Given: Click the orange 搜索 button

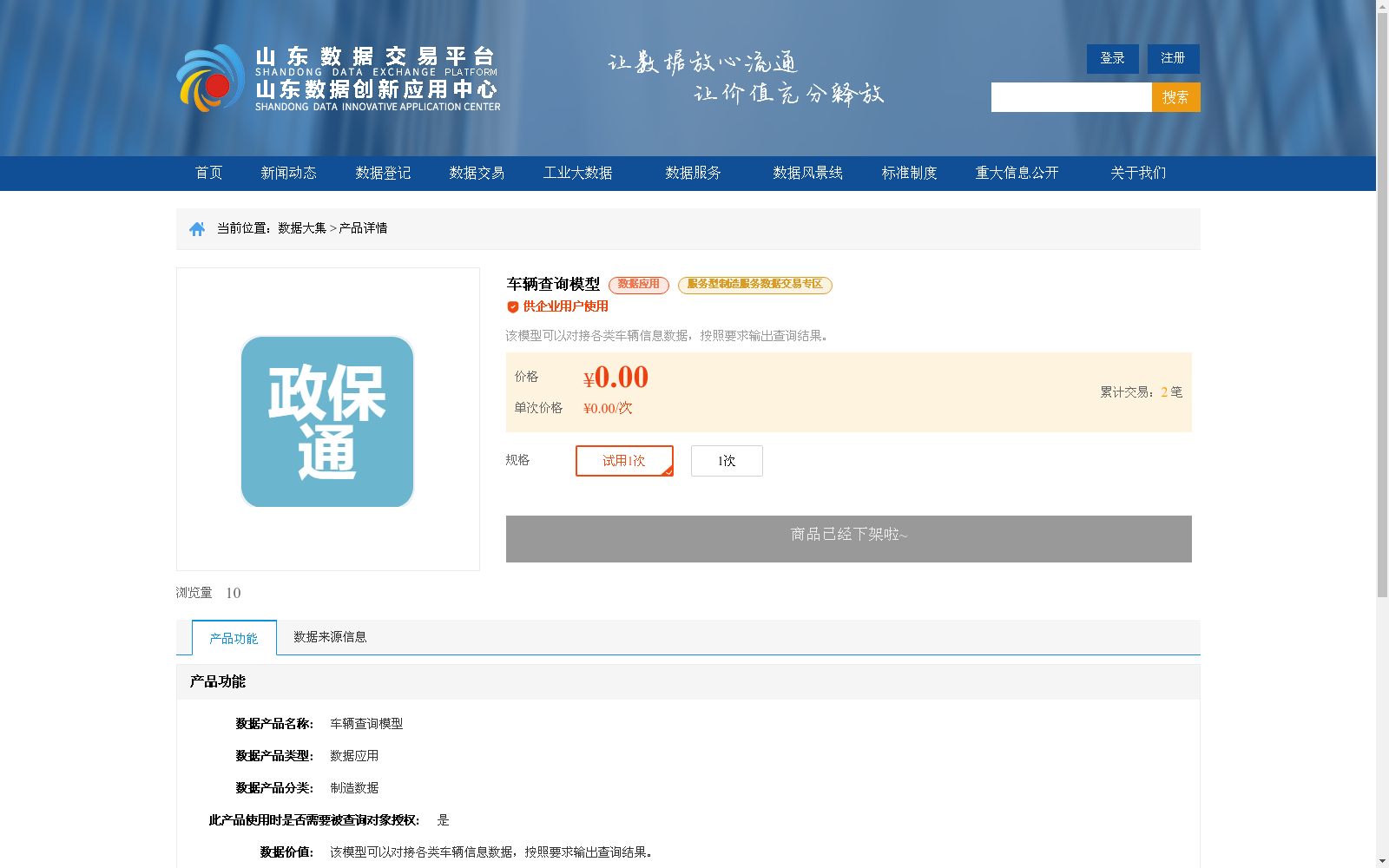Looking at the screenshot, I should pos(1175,97).
